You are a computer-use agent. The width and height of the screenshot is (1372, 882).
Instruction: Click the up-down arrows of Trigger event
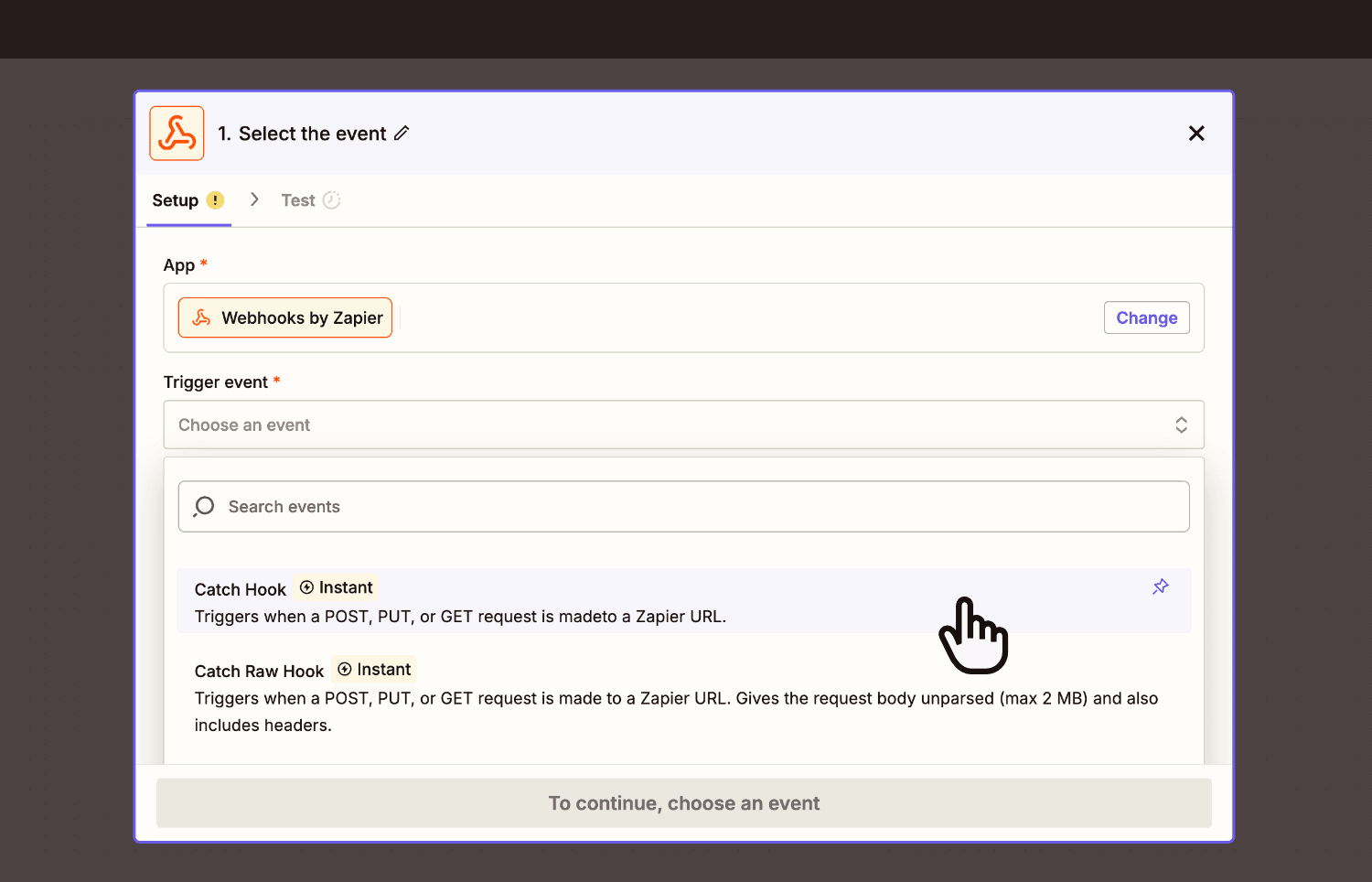click(x=1181, y=425)
